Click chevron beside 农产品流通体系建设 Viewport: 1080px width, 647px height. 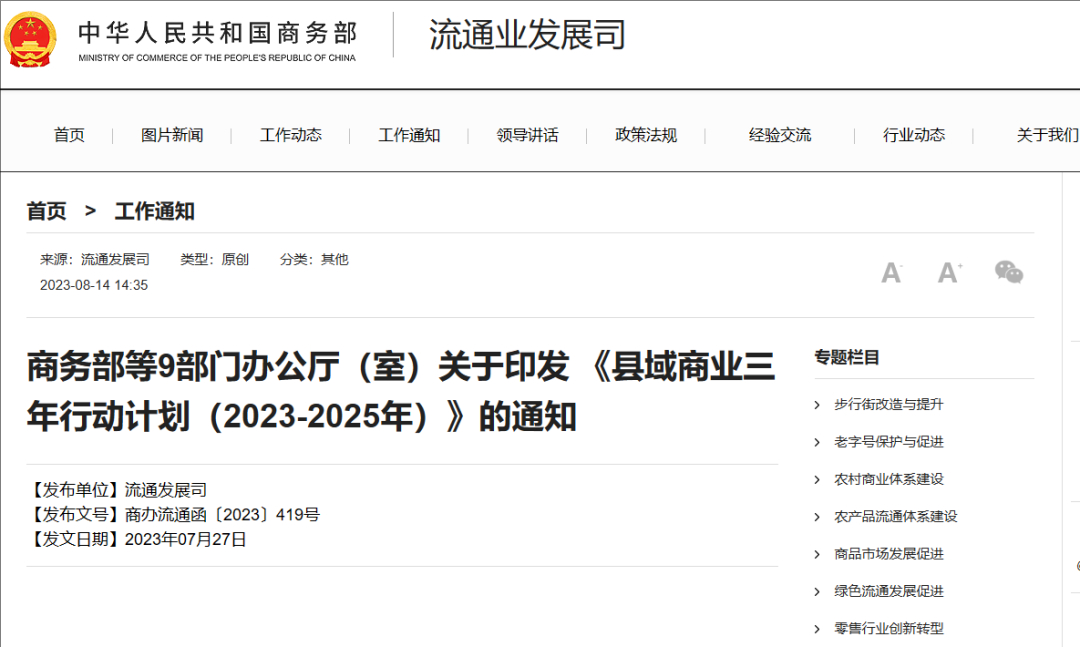pos(818,517)
